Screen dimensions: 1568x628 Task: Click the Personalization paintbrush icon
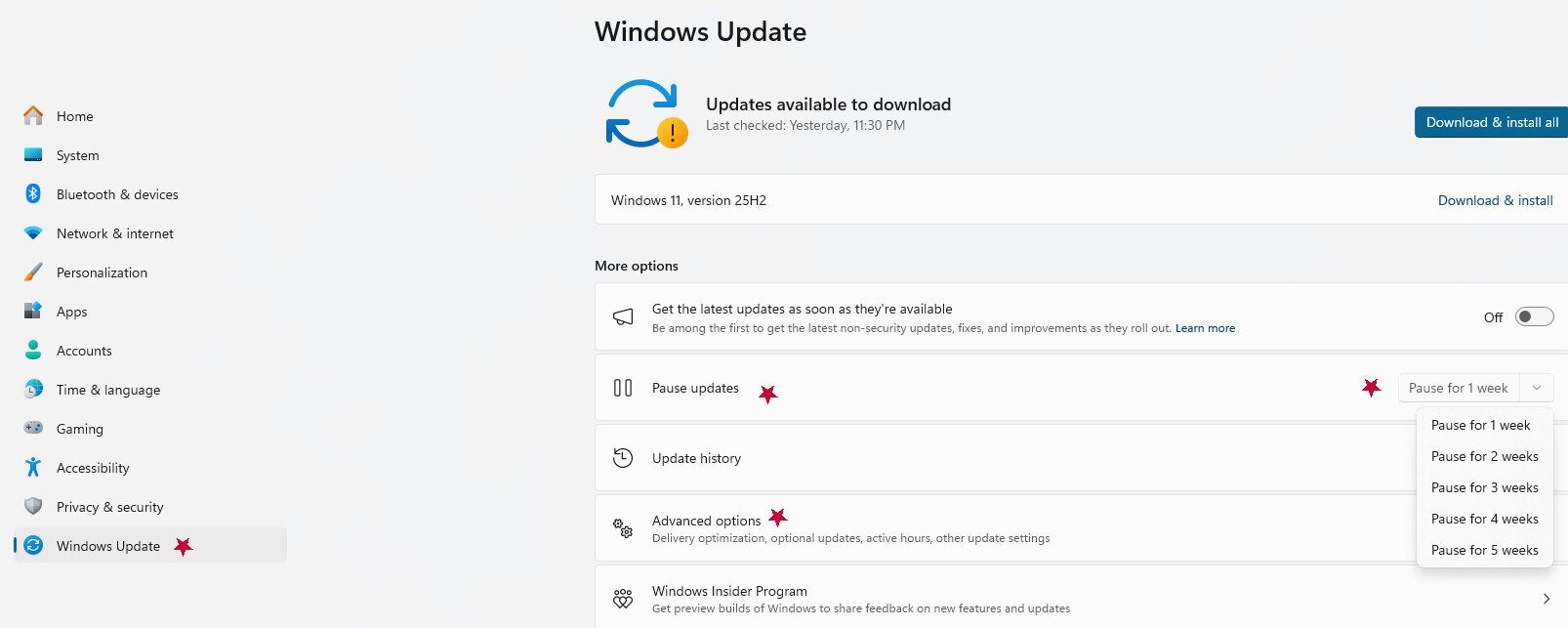pos(33,272)
